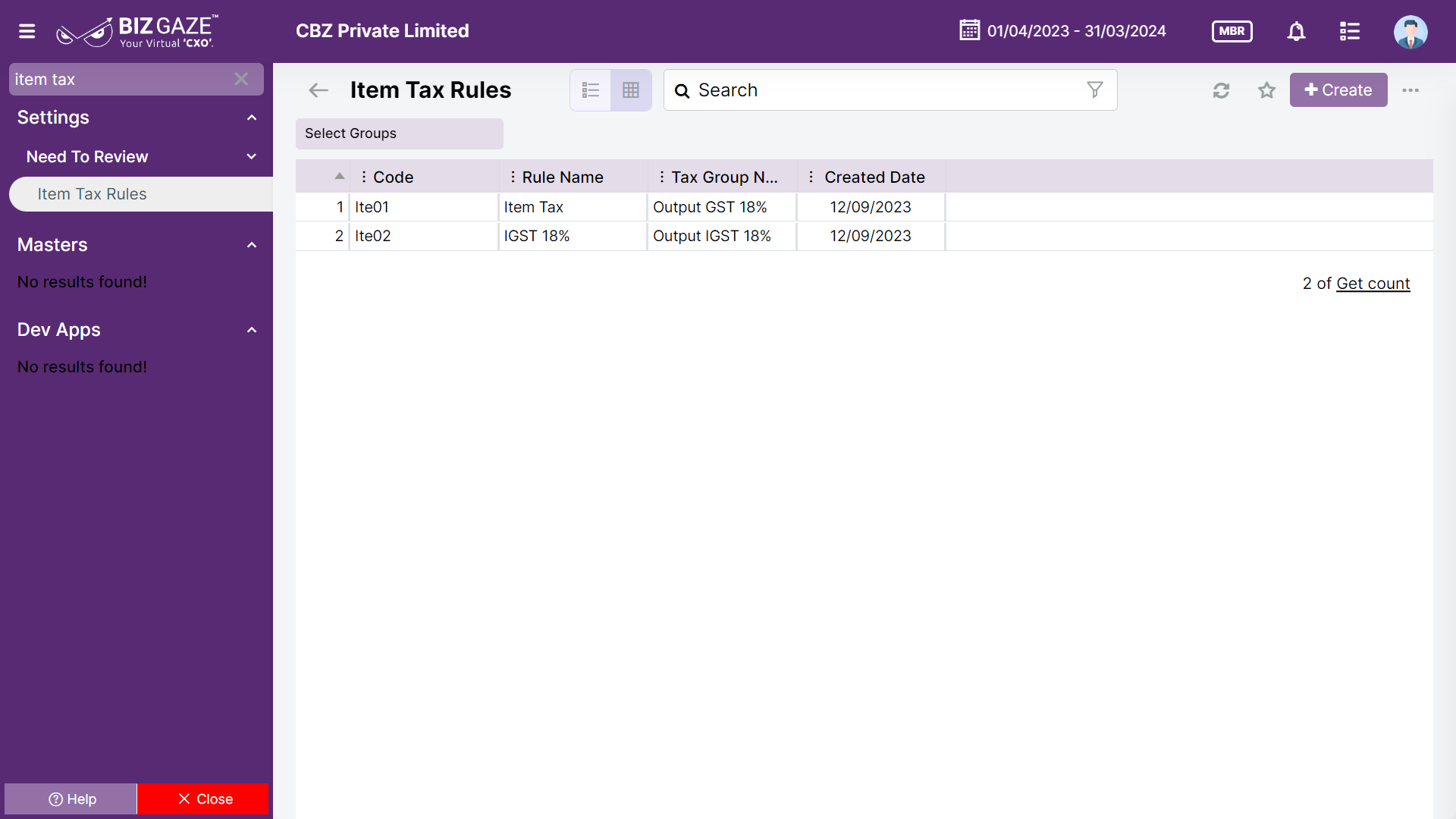Open the task list icon in header
The image size is (1456, 819).
1350,31
